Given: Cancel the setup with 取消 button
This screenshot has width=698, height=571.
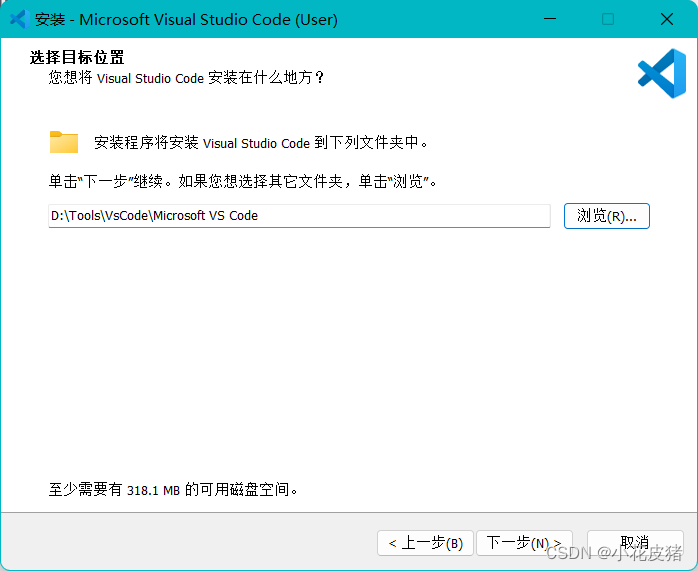Looking at the screenshot, I should point(635,543).
